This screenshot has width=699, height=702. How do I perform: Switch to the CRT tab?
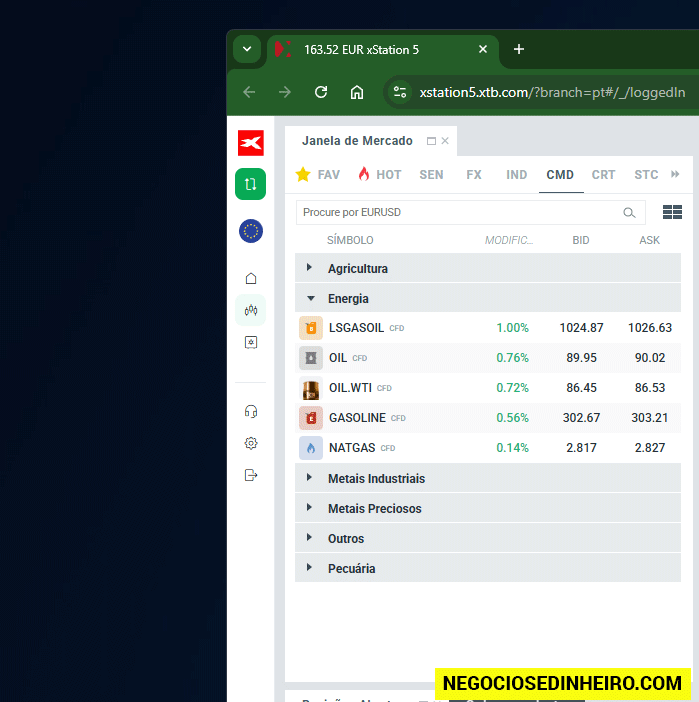coord(603,175)
